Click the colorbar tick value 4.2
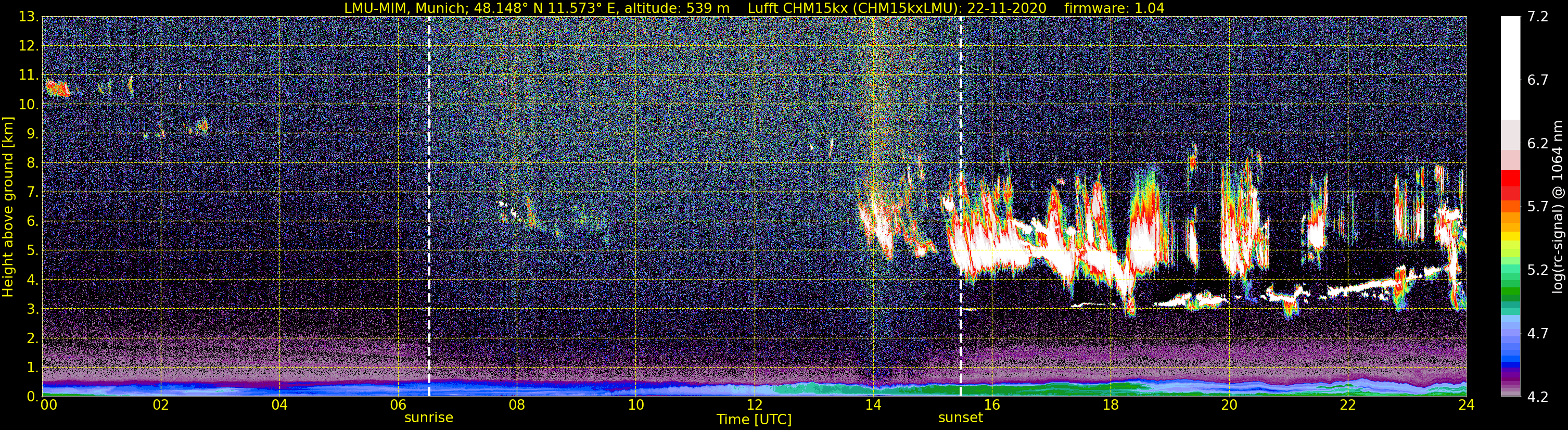Screen dimensions: 1568x430 tap(1538, 397)
